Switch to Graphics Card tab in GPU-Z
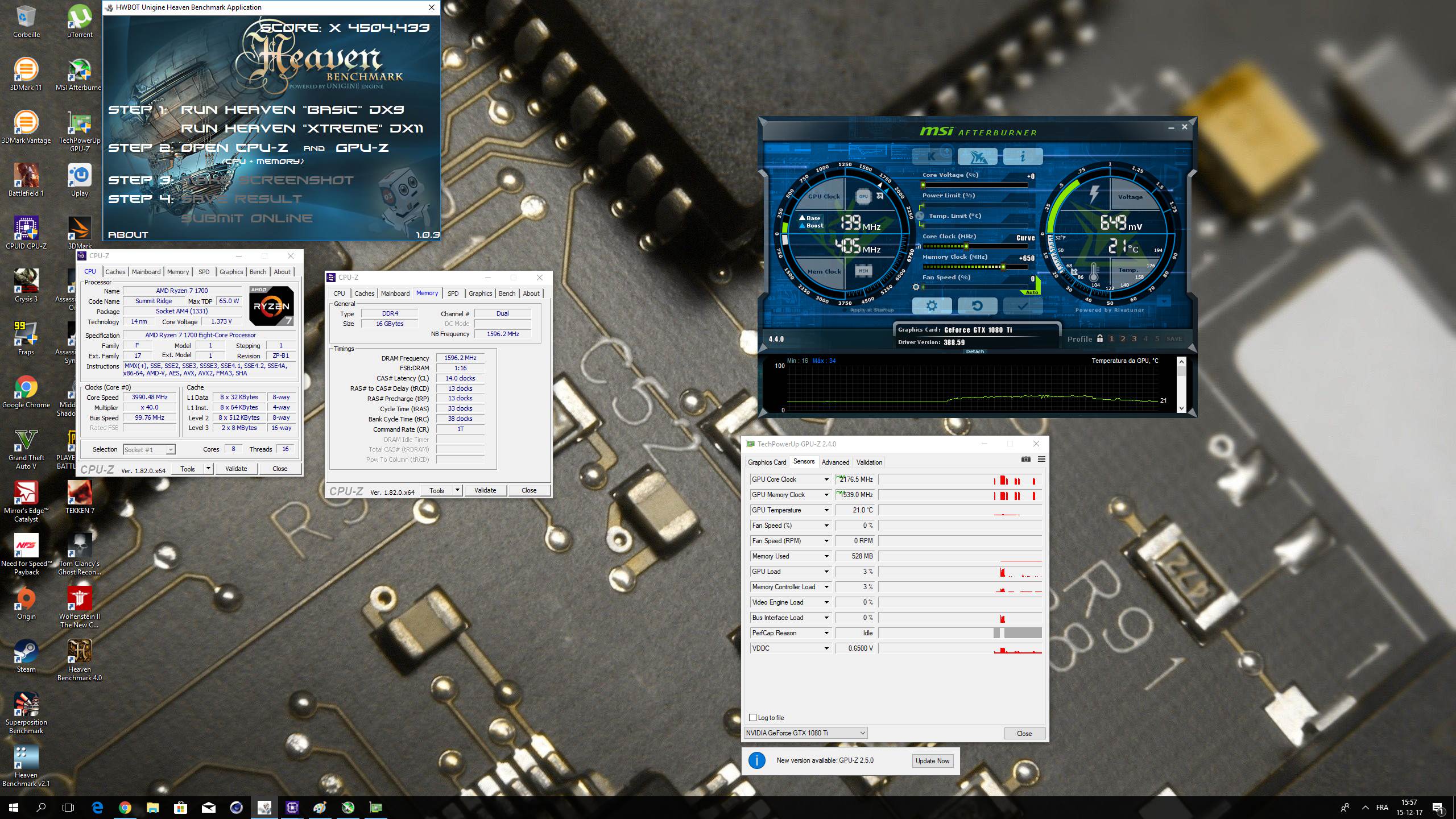 [767, 462]
